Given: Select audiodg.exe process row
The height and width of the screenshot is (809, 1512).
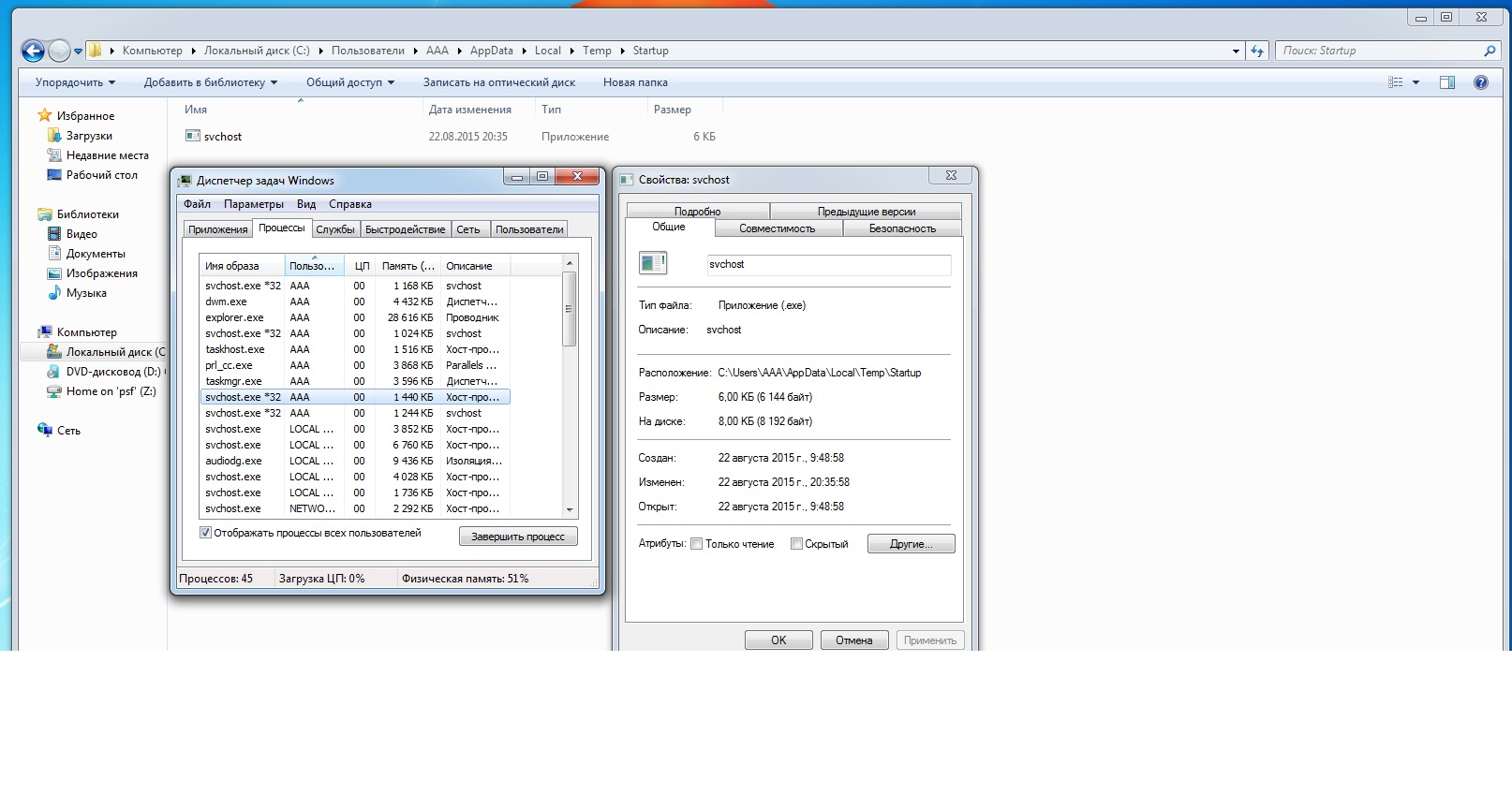Looking at the screenshot, I should pyautogui.click(x=354, y=461).
